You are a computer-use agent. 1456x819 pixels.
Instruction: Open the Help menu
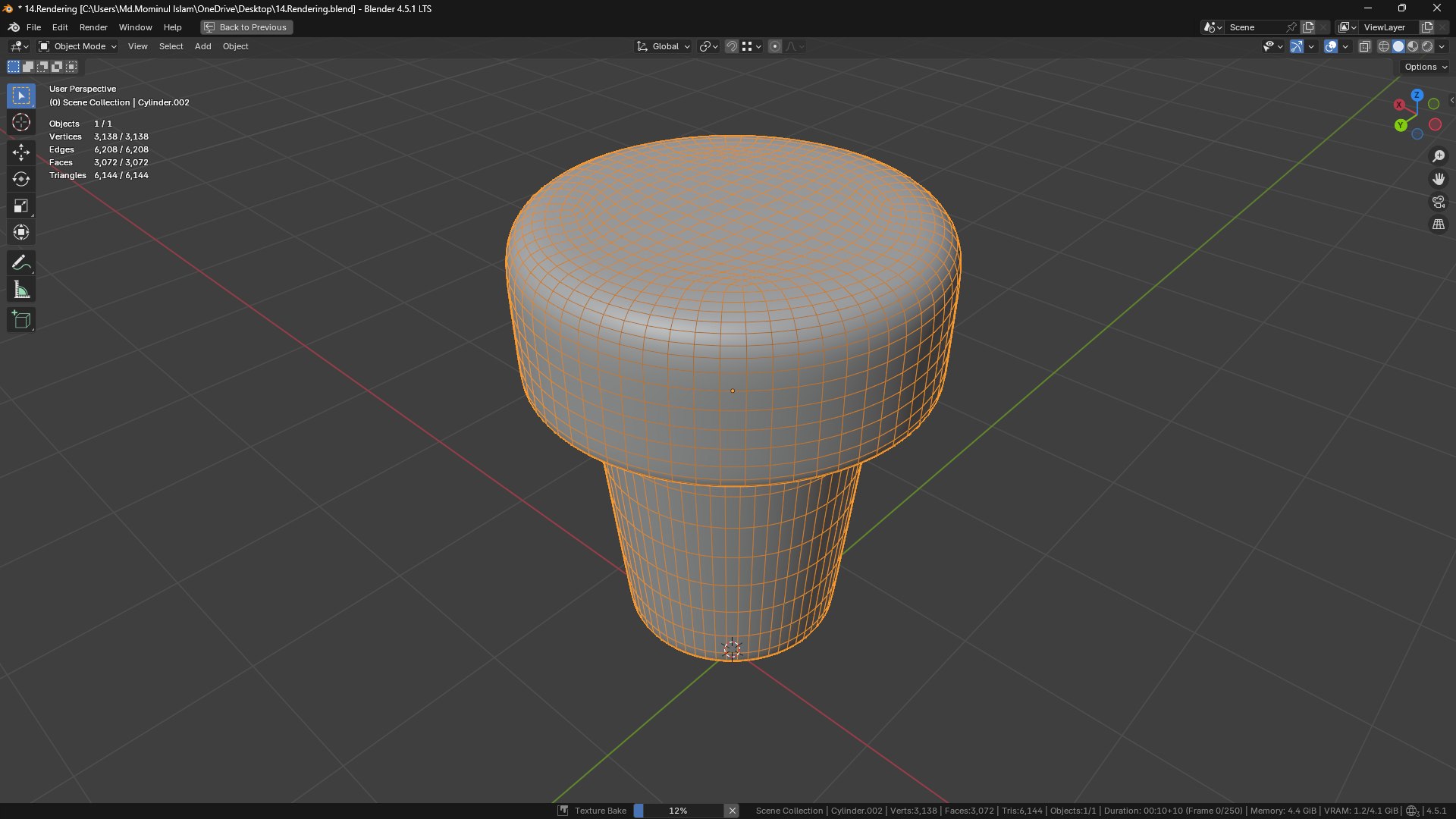coord(172,27)
